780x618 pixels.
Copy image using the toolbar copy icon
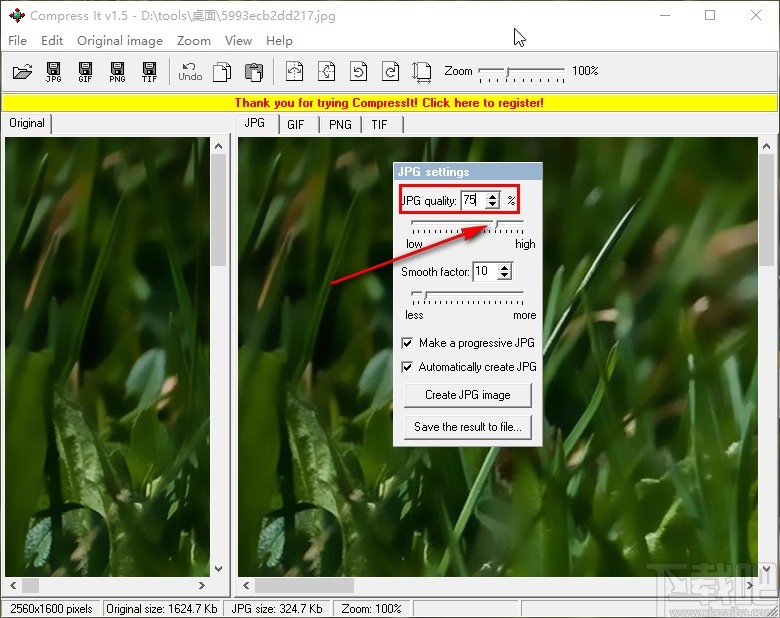point(222,72)
